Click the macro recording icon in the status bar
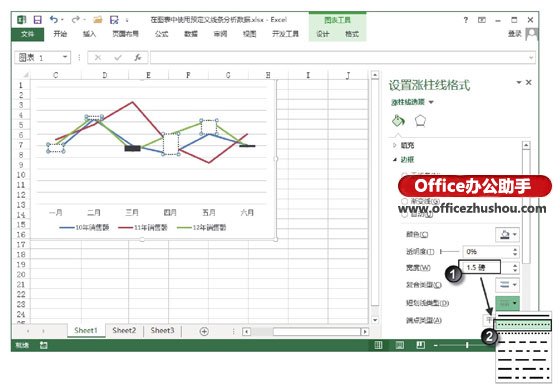Screen dimensions: 560x391 (x=44, y=345)
